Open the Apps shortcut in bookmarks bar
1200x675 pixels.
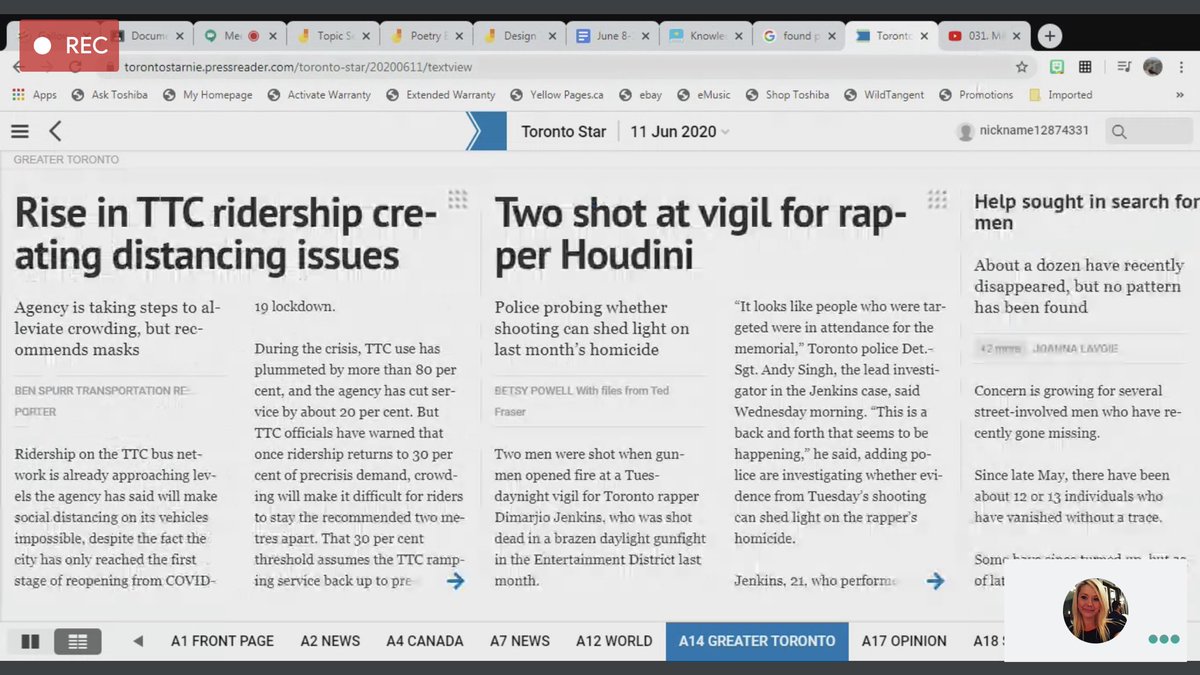point(34,95)
